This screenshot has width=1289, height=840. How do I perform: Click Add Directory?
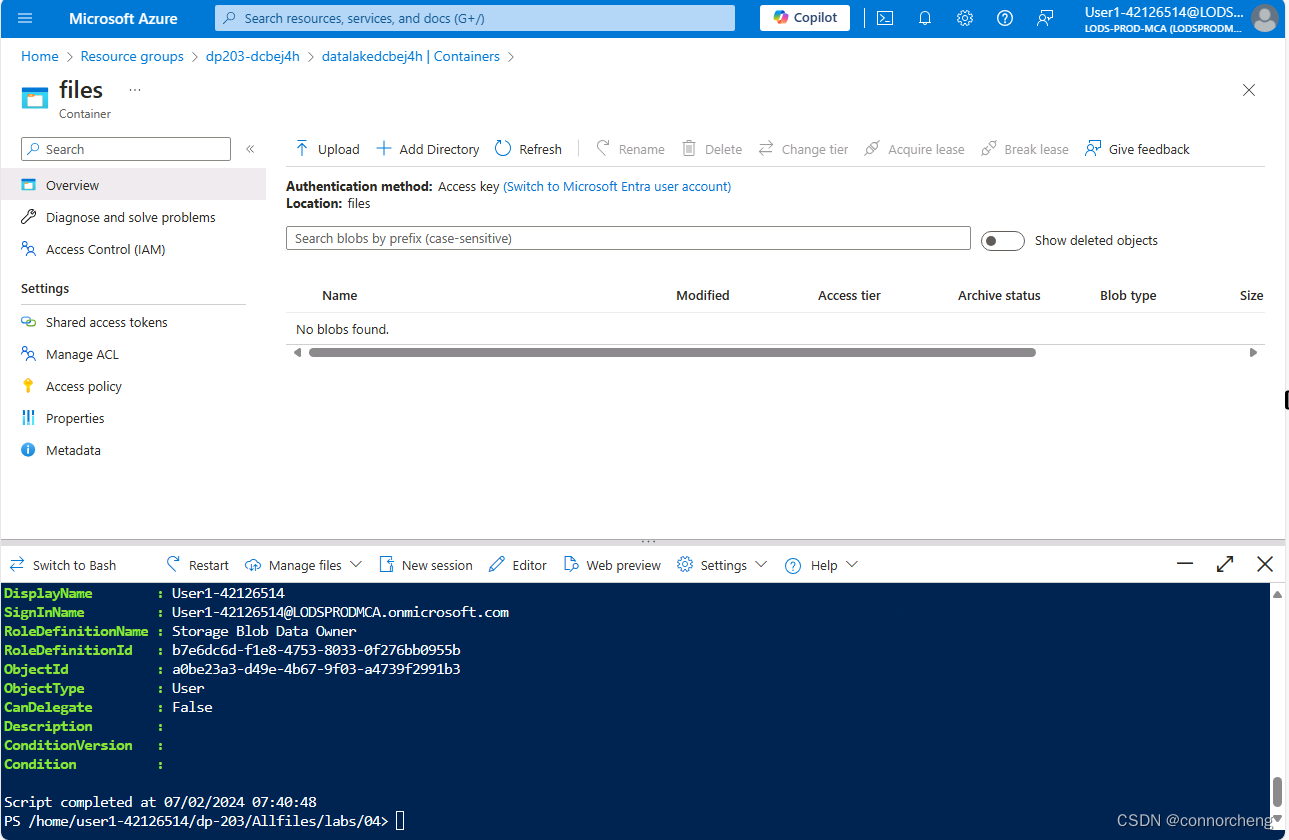(x=428, y=149)
